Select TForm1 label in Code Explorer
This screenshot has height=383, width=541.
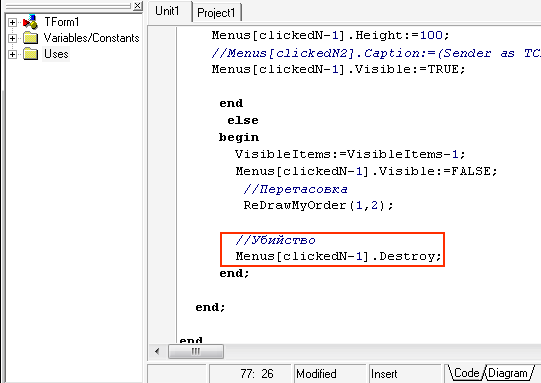pyautogui.click(x=62, y=22)
